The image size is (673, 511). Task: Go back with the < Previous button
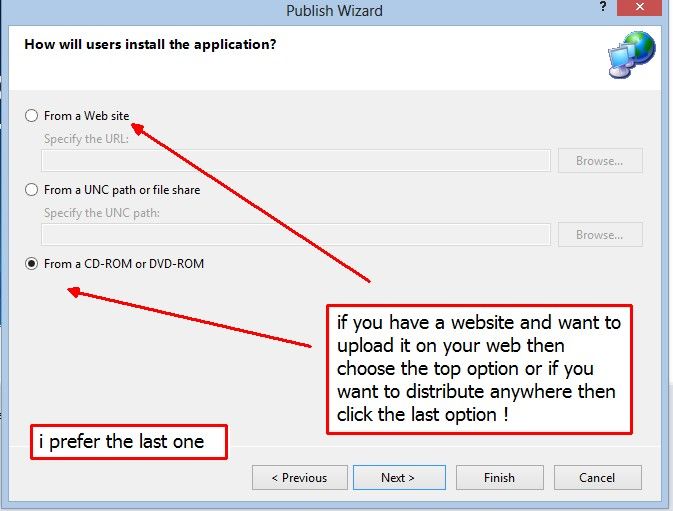tap(300, 478)
